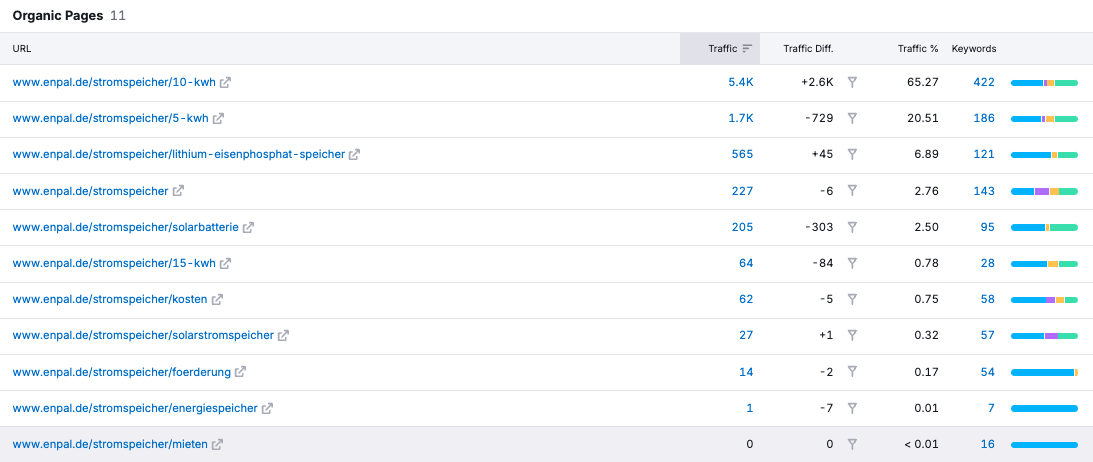Click the Traffic Diff. column header

[x=807, y=48]
